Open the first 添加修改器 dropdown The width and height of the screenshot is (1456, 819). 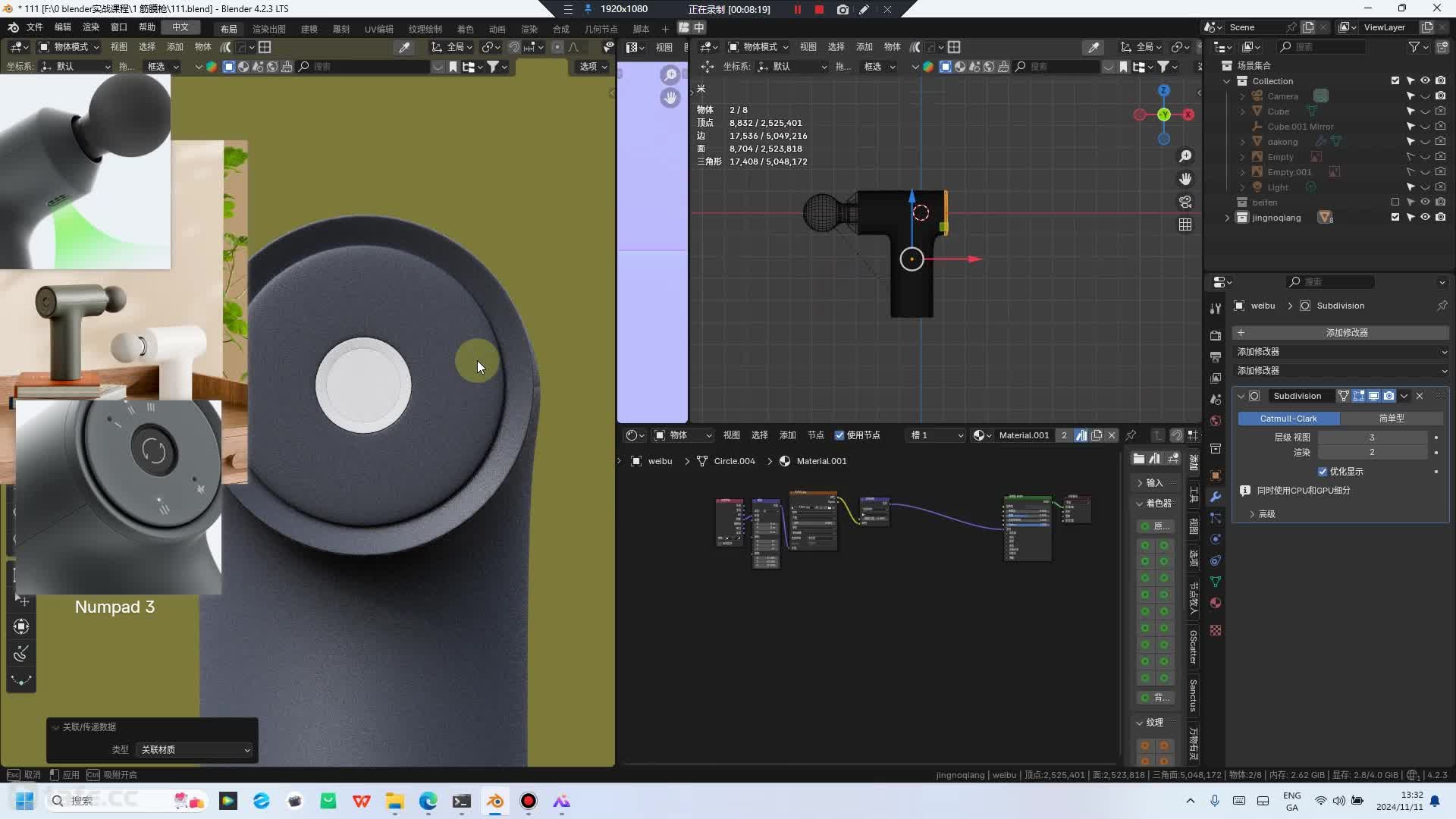(x=1341, y=352)
